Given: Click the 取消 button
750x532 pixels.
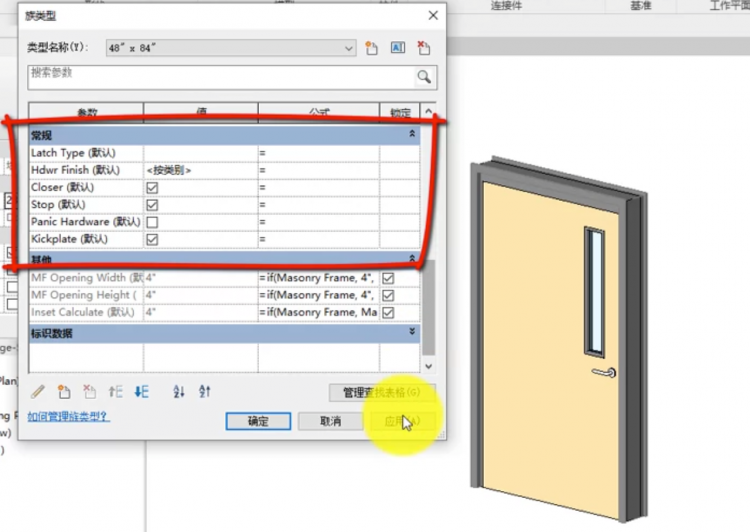Looking at the screenshot, I should click(x=331, y=421).
